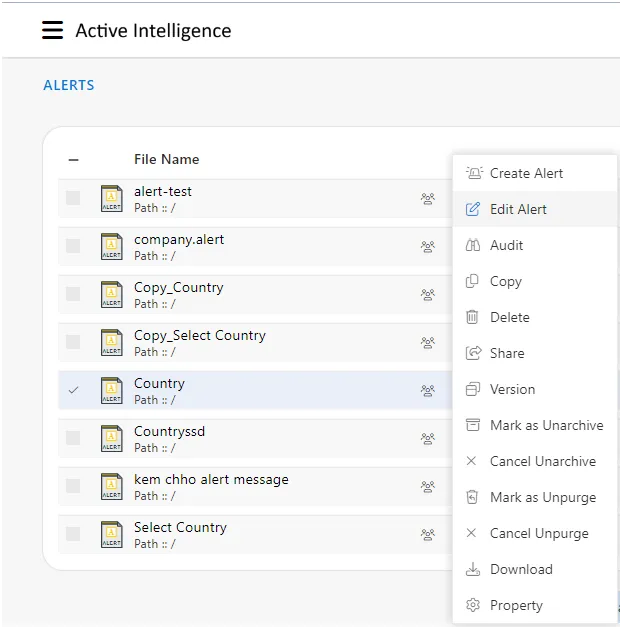This screenshot has height=629, width=622.
Task: Choose Cancel Unarchive menu entry
Action: click(535, 461)
